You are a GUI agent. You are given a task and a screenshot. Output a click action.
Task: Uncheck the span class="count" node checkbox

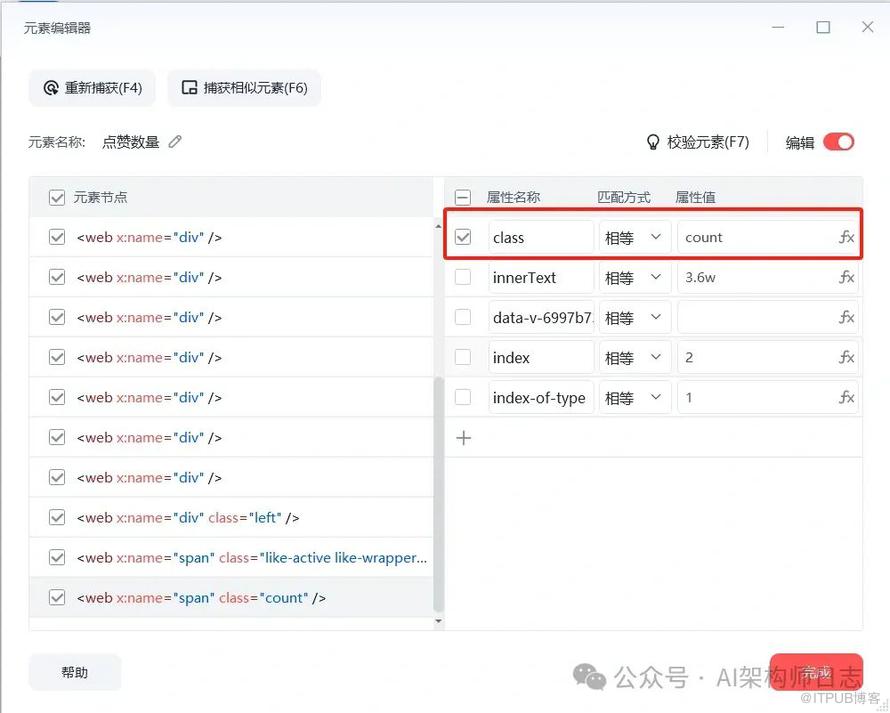pos(57,597)
